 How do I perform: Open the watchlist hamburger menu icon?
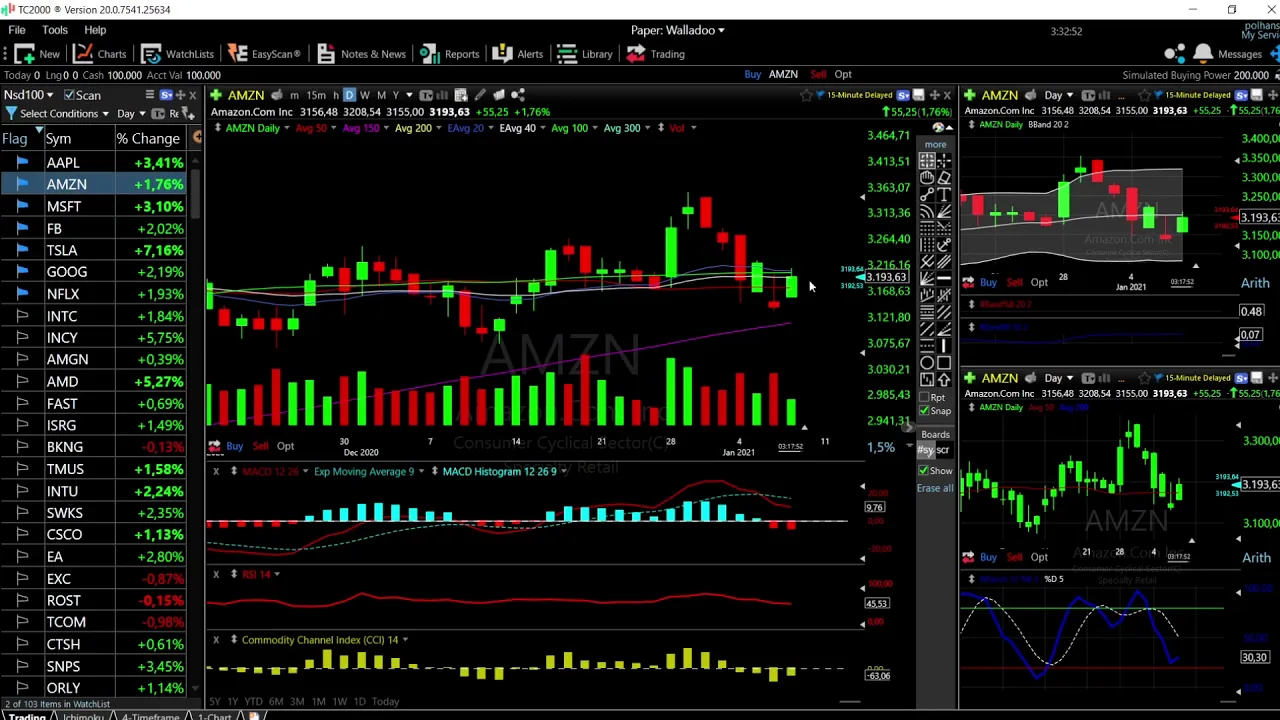coord(150,95)
